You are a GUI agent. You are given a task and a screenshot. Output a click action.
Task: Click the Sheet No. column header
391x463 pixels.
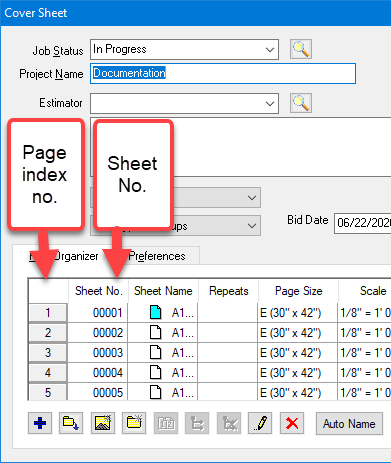[98, 291]
